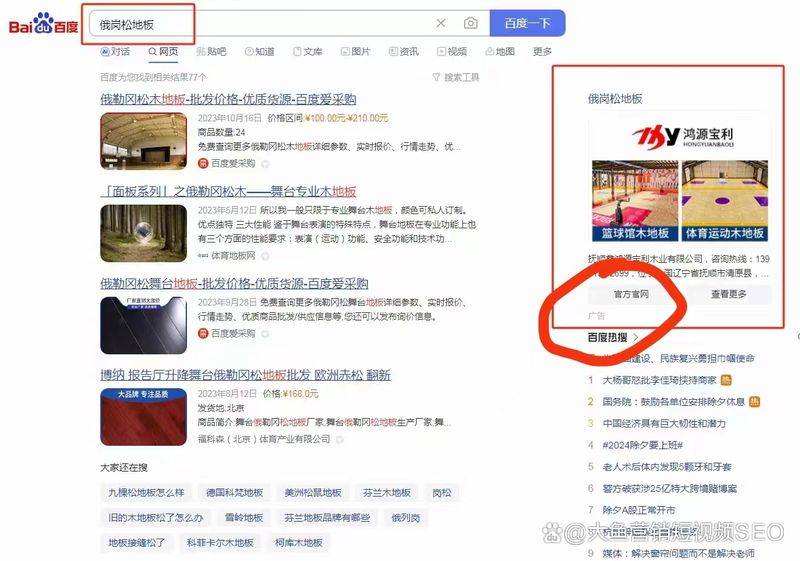The height and width of the screenshot is (561, 800).
Task: Open the 搜索工具 filter
Action: point(456,77)
